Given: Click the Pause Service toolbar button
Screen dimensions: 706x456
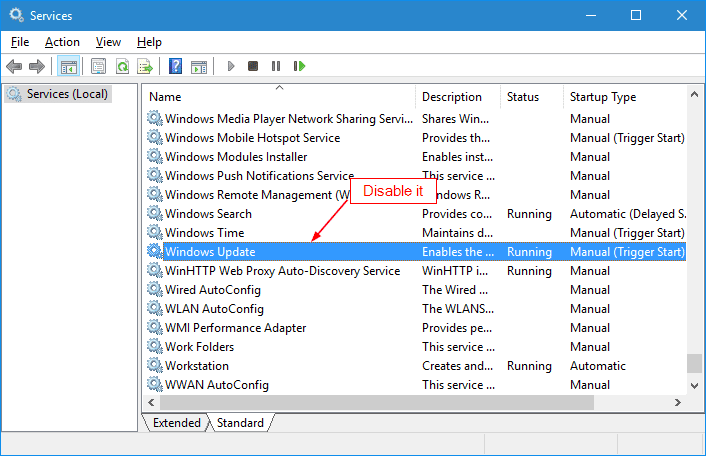Looking at the screenshot, I should click(276, 67).
